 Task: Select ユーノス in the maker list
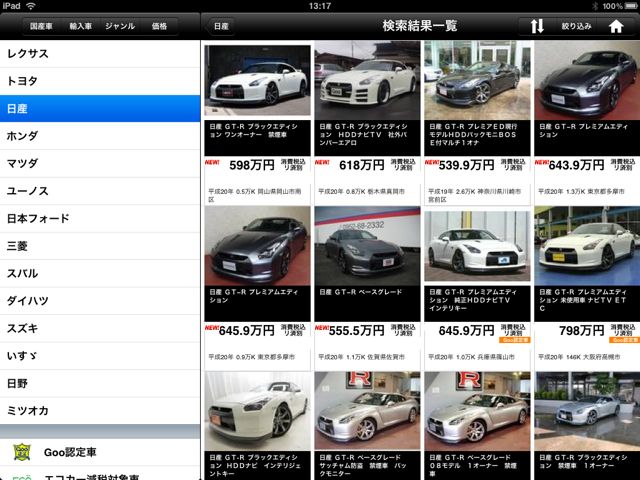click(100, 191)
